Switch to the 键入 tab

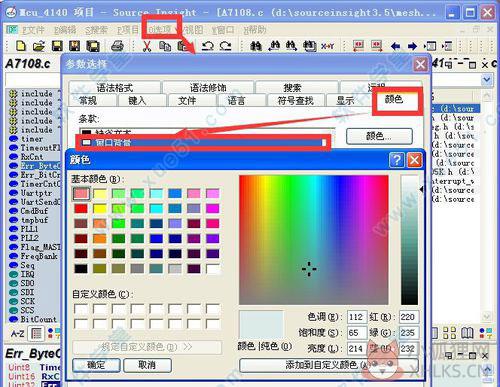137,100
